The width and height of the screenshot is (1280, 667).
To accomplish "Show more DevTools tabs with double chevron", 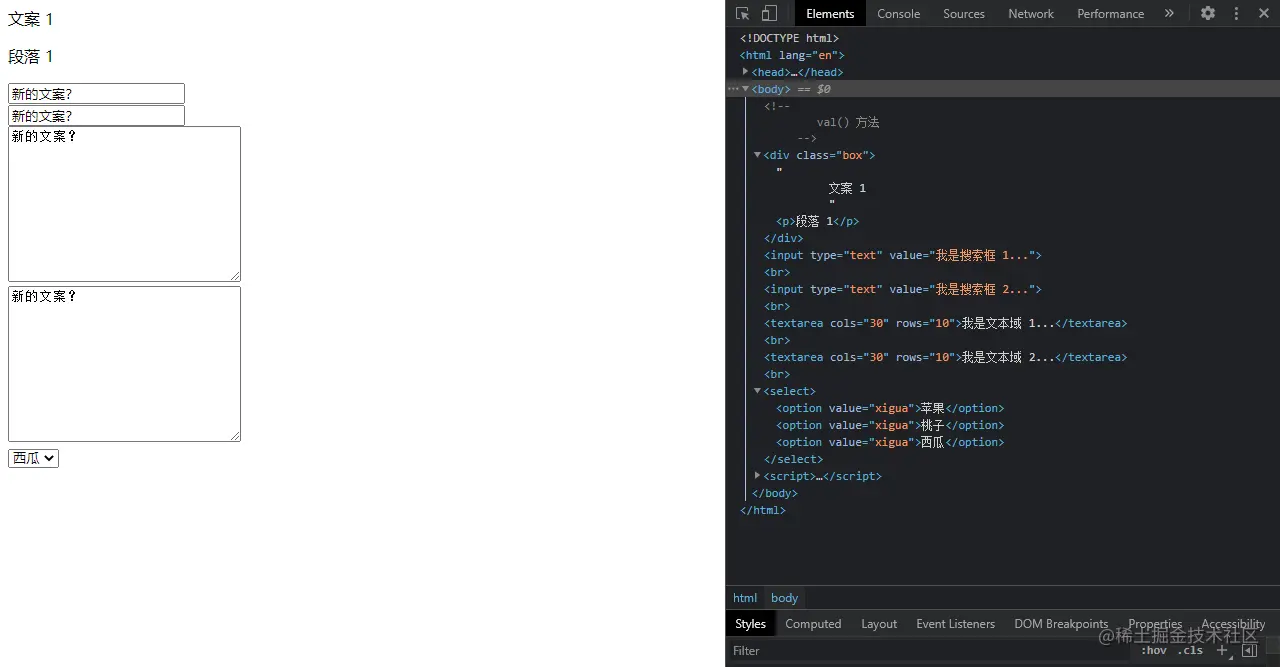I will pyautogui.click(x=1169, y=13).
